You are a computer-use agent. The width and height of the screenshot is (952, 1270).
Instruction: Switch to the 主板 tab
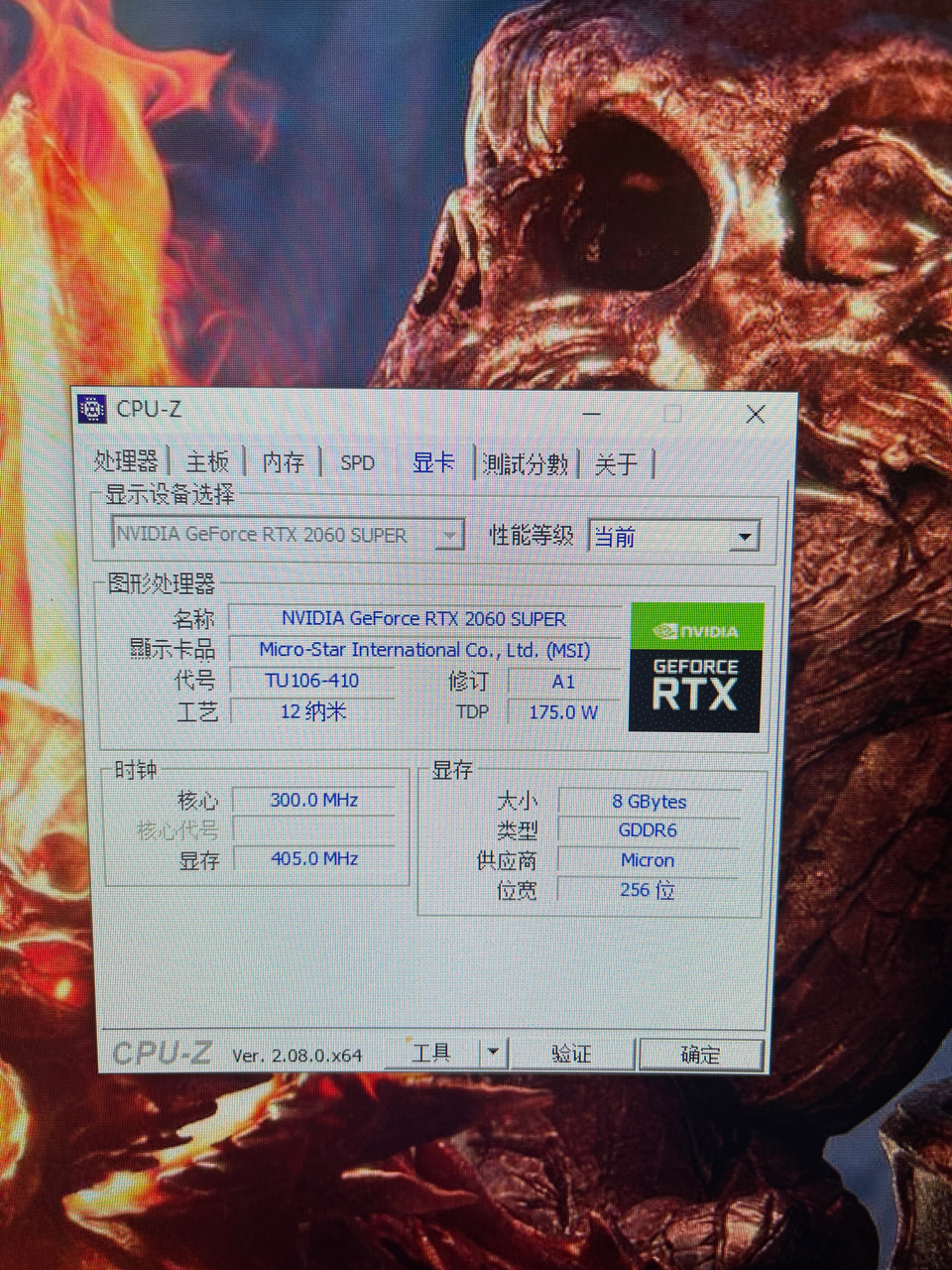pyautogui.click(x=207, y=462)
